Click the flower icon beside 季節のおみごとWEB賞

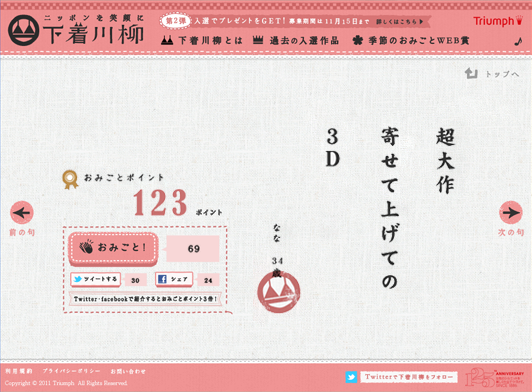click(x=357, y=41)
